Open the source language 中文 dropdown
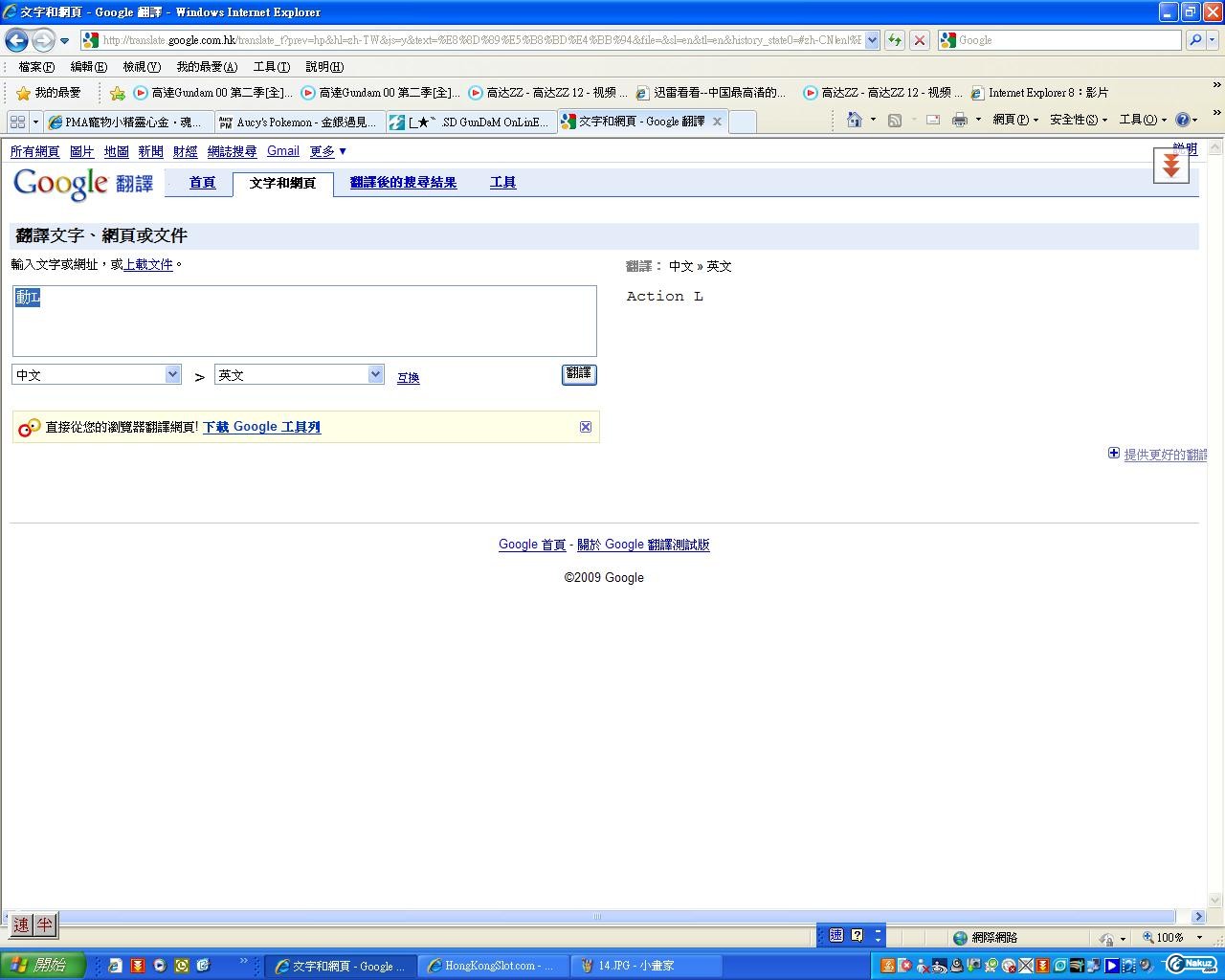The height and width of the screenshot is (980, 1225). 97,375
